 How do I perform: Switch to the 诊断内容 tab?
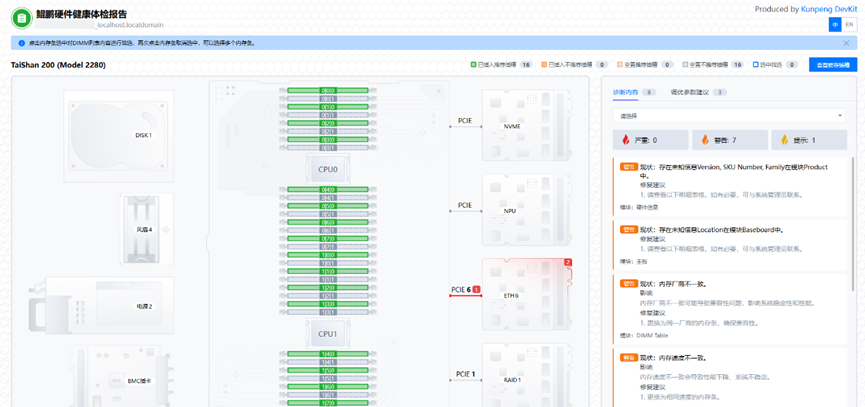(626, 92)
